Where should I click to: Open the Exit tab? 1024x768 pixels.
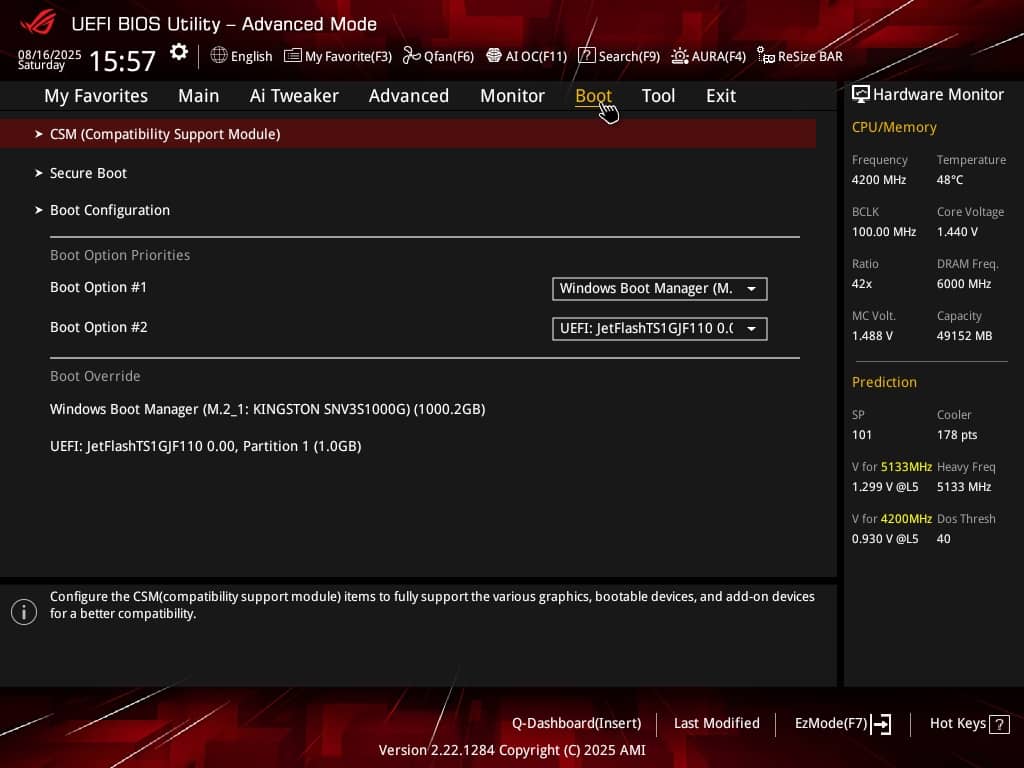(x=721, y=96)
